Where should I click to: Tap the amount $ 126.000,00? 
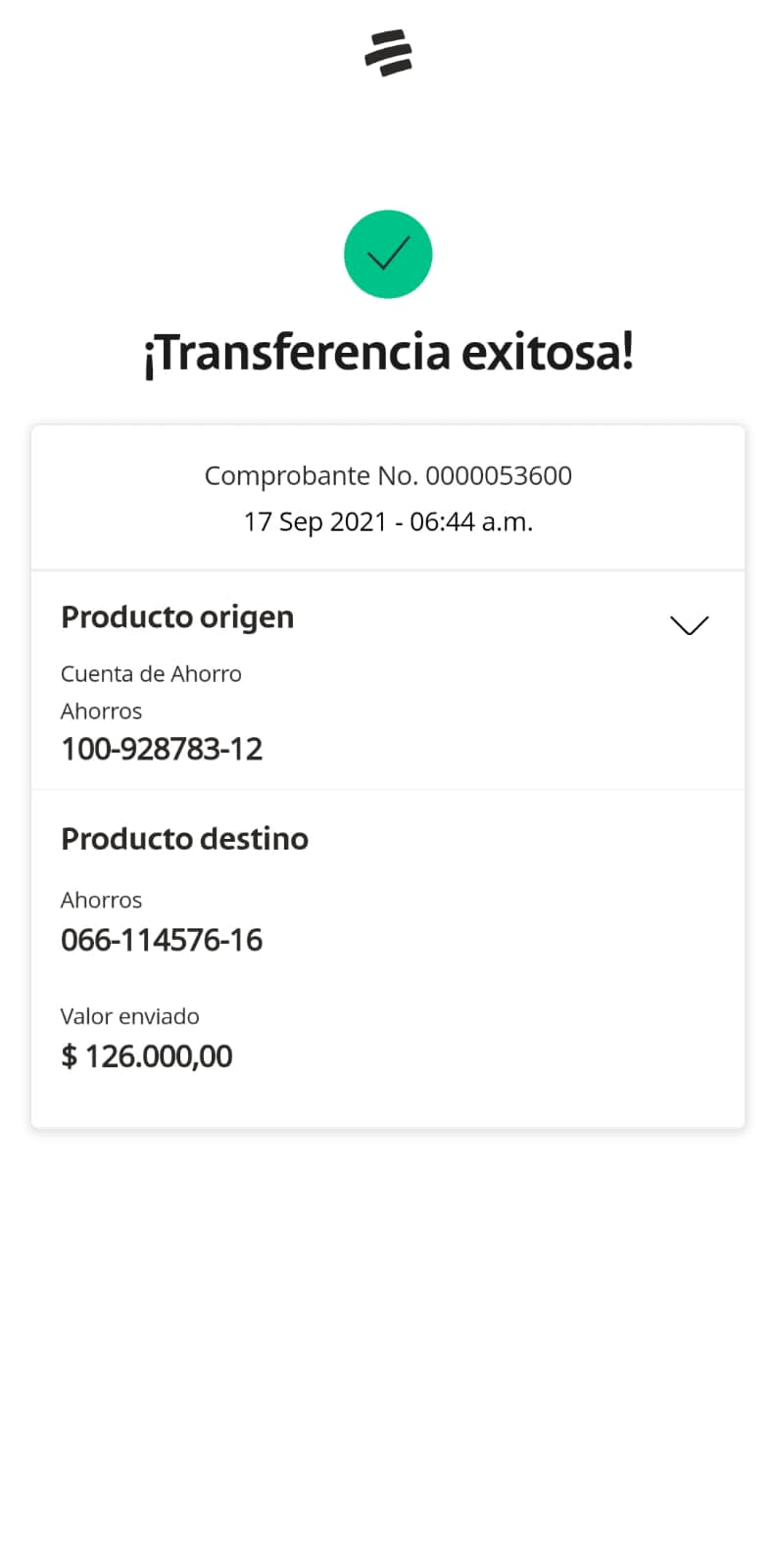[x=147, y=1056]
